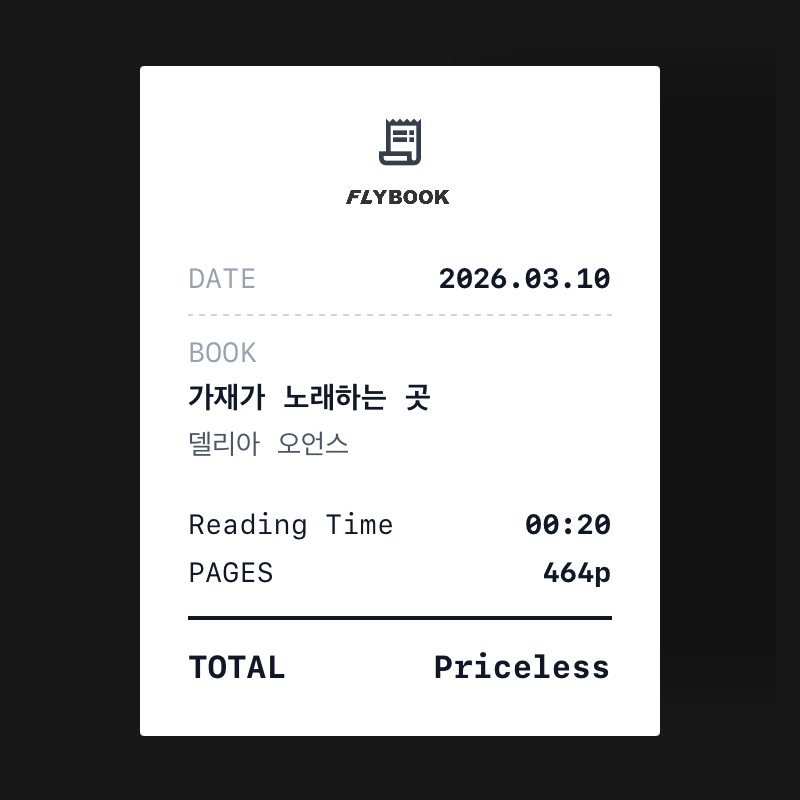Click the italic FLY part of logo
The height and width of the screenshot is (800, 800).
(x=366, y=197)
